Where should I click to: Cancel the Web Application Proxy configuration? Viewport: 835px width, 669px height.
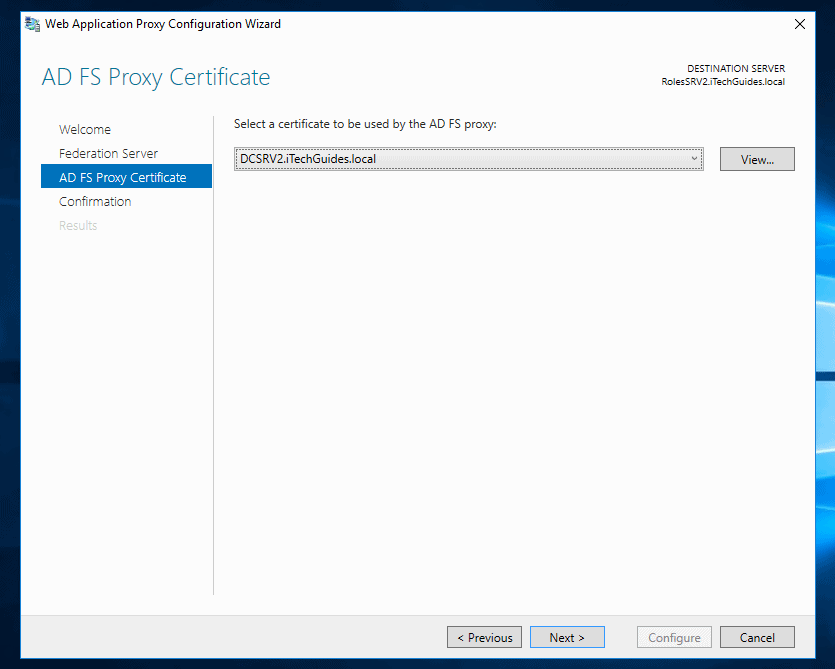[757, 637]
